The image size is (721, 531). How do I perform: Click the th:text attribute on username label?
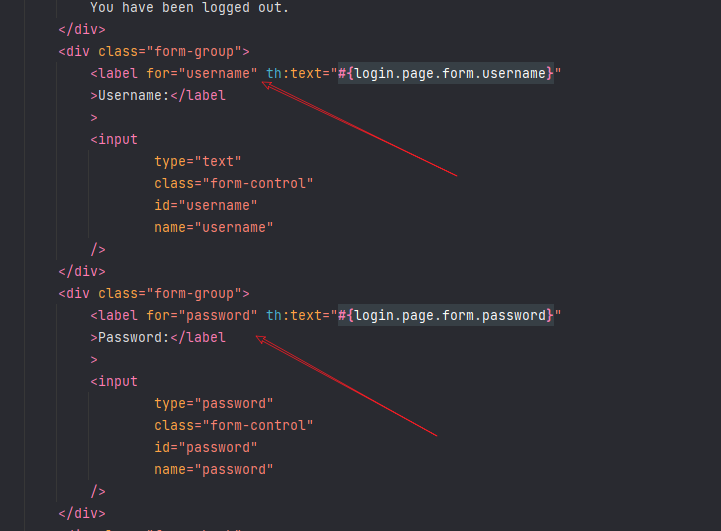tap(298, 74)
